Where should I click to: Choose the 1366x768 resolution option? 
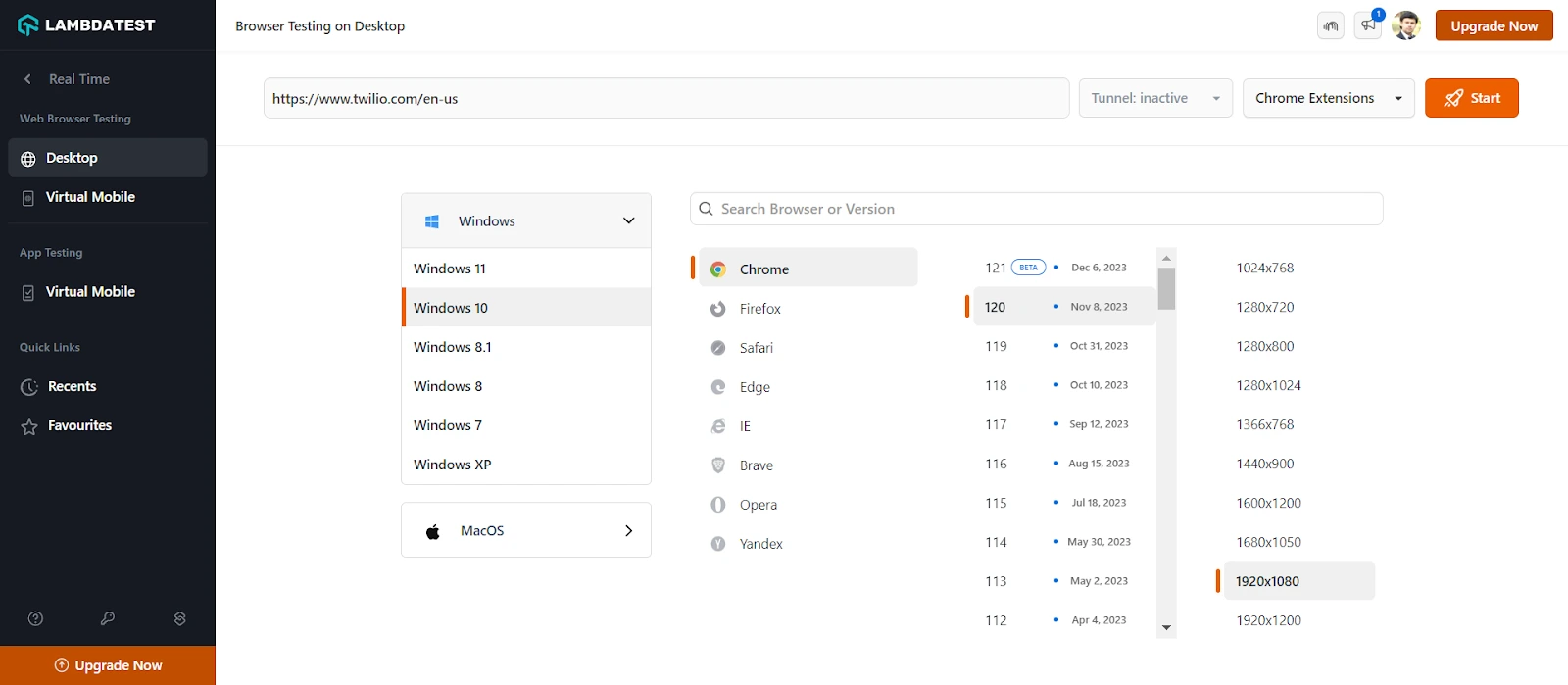click(1264, 424)
